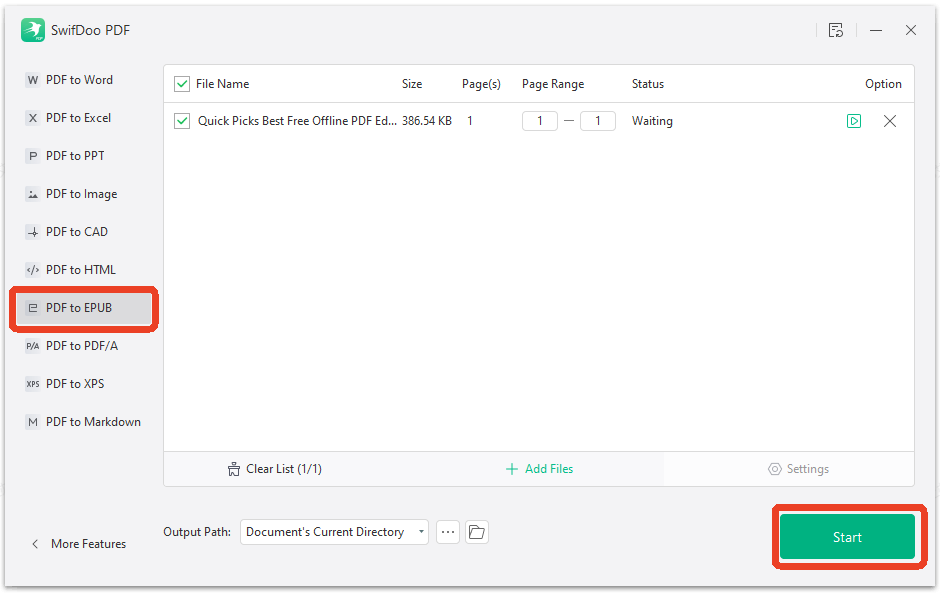Toggle the select-all checkbox beside File Name

pyautogui.click(x=182, y=84)
